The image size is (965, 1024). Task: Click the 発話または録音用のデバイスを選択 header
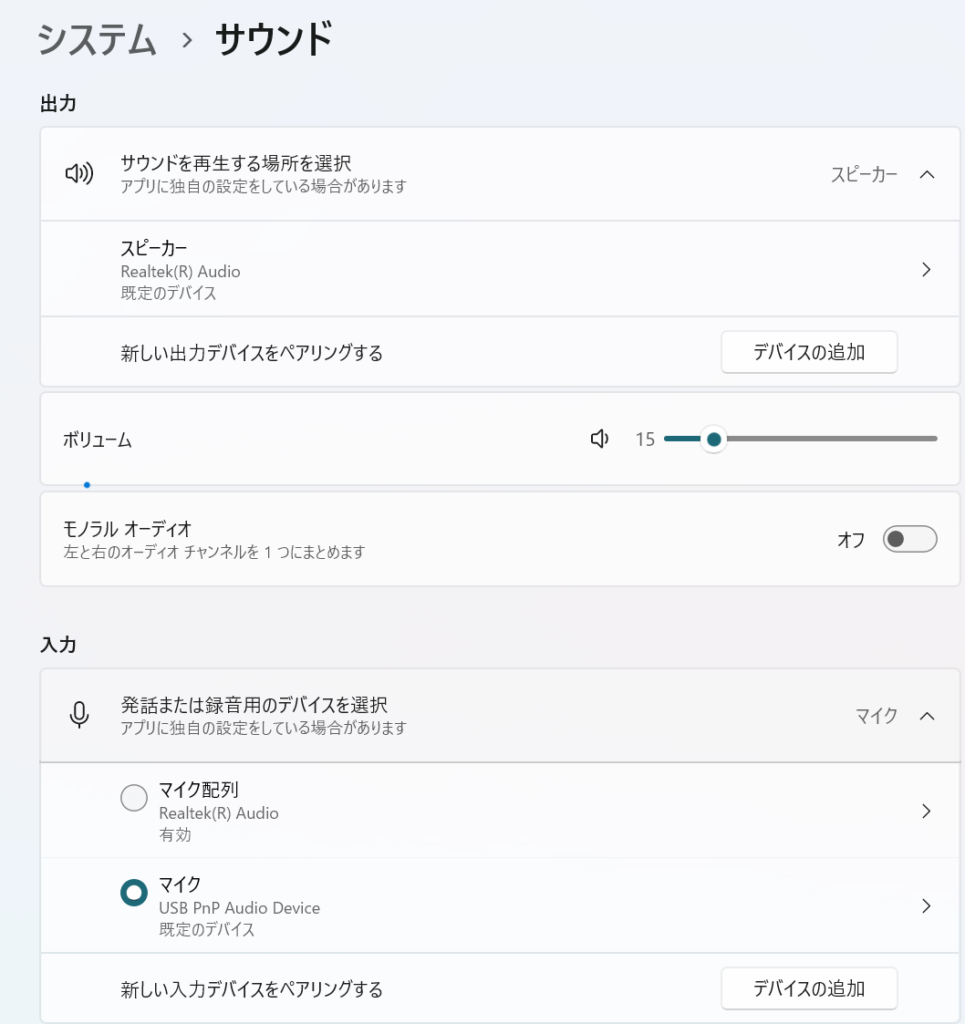pyautogui.click(x=254, y=715)
